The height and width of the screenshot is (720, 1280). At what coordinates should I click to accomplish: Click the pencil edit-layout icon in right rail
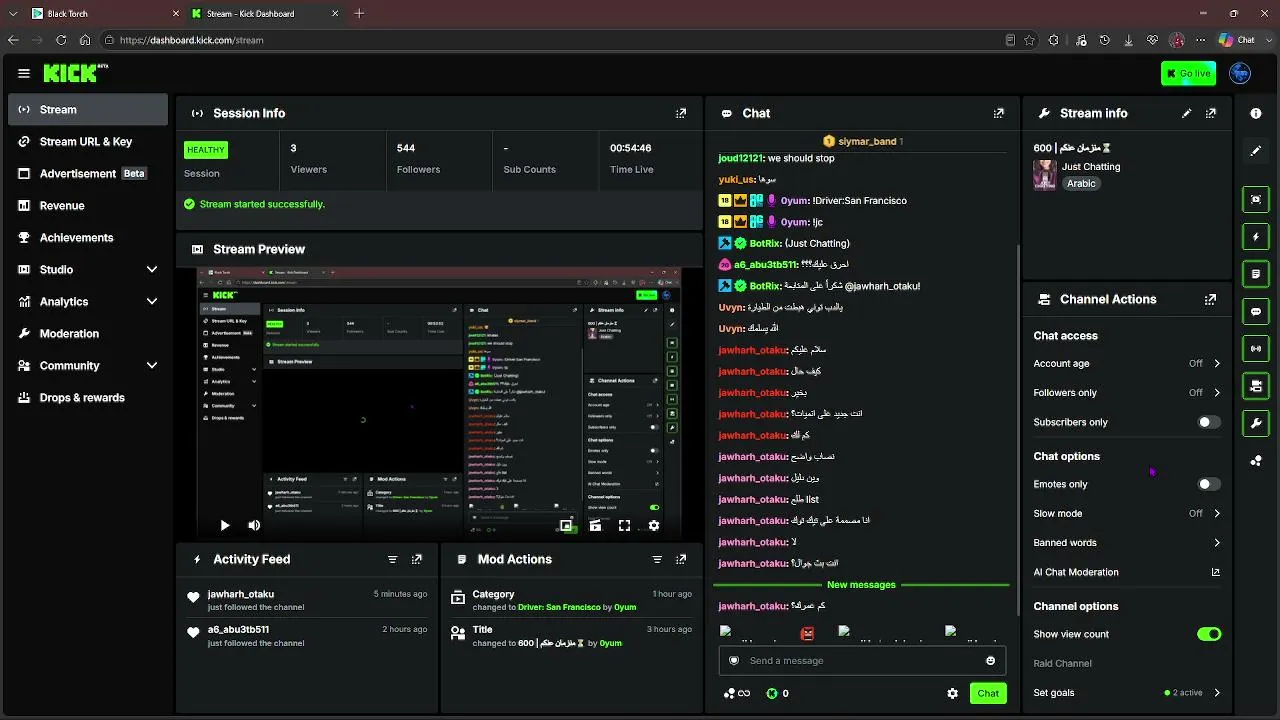[x=1256, y=151]
